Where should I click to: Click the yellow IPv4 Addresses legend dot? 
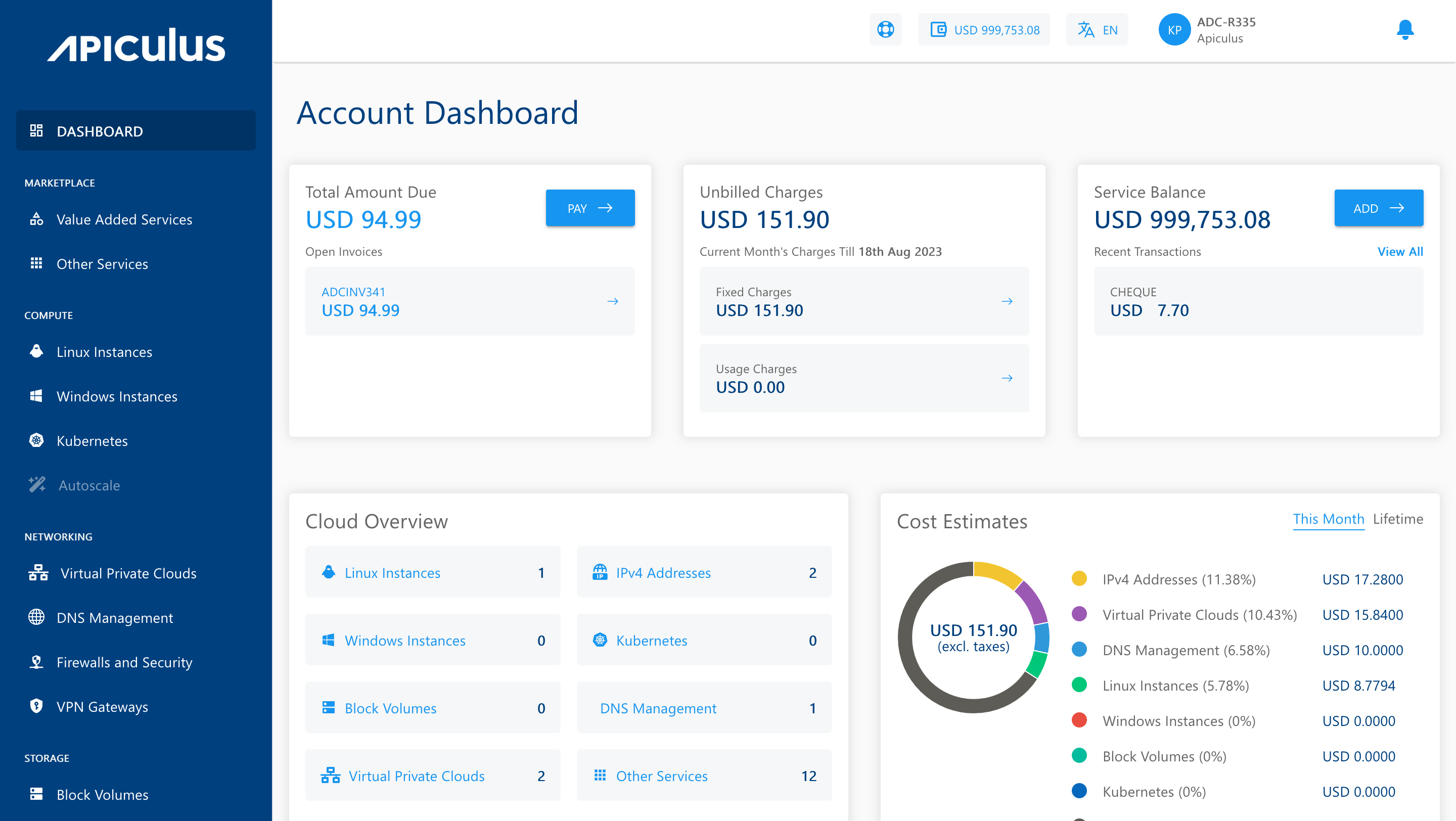tap(1079, 579)
